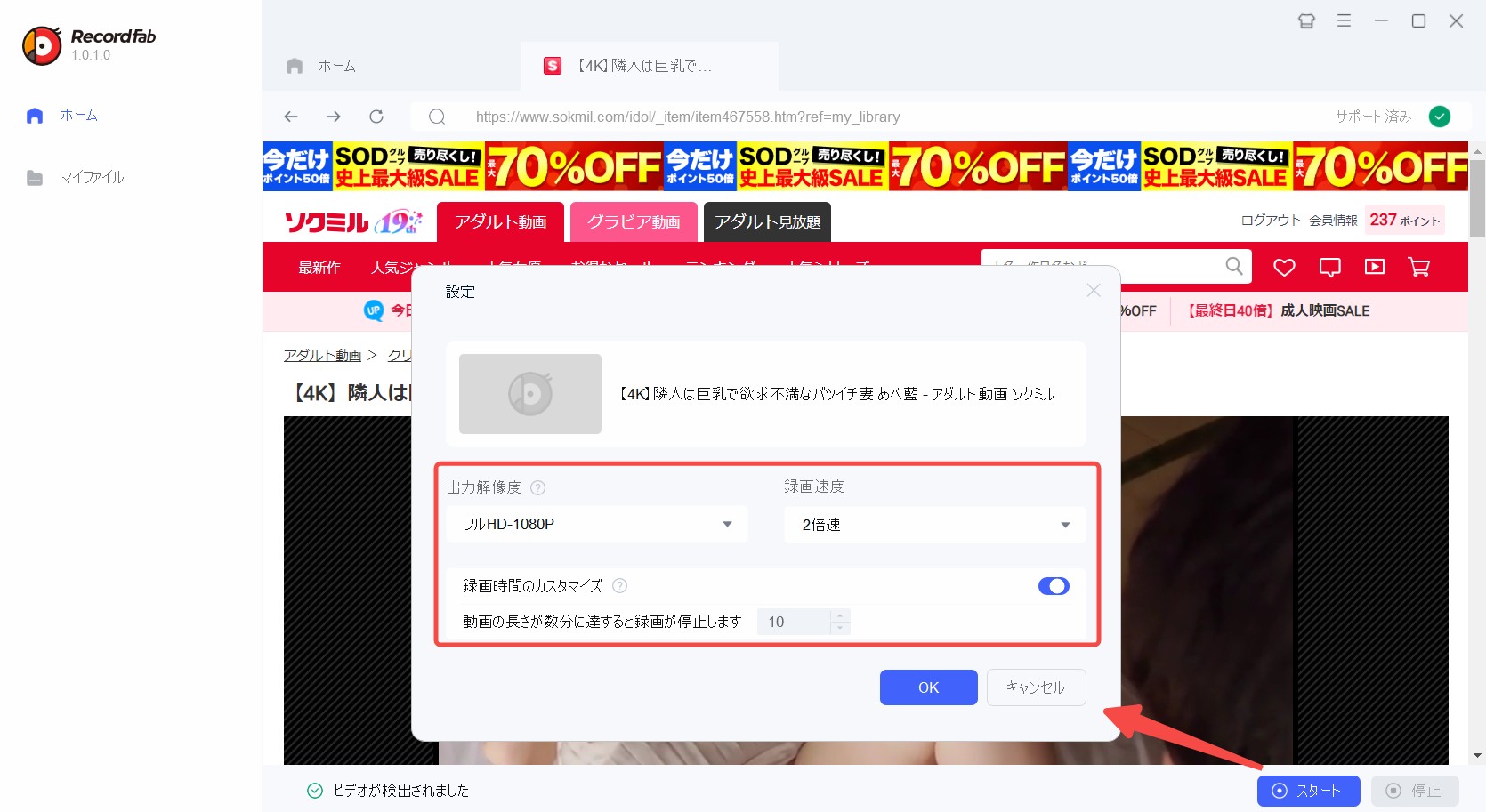This screenshot has height=812, width=1486.
Task: Open the ホーム sidebar item
Action: pos(62,116)
